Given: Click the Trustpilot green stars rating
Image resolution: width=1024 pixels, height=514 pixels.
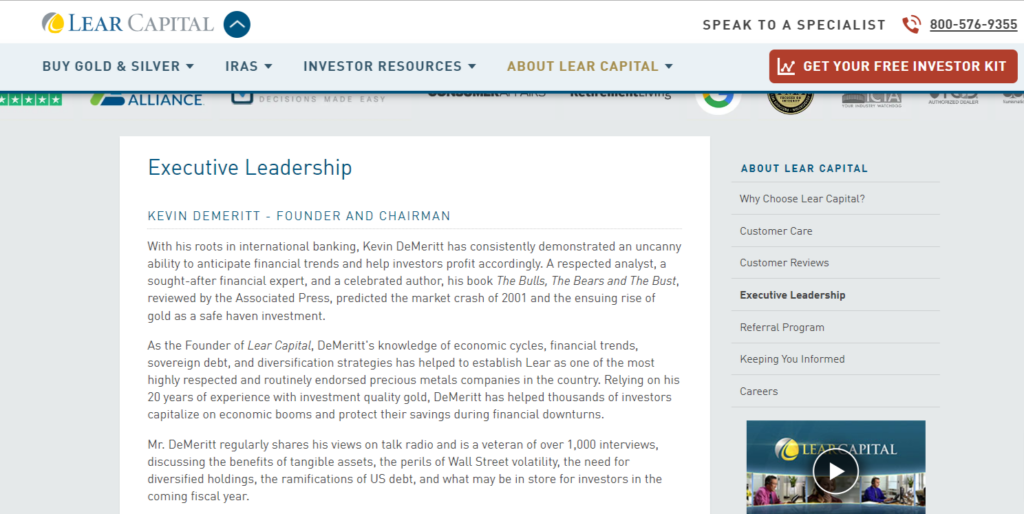Looking at the screenshot, I should (x=31, y=99).
